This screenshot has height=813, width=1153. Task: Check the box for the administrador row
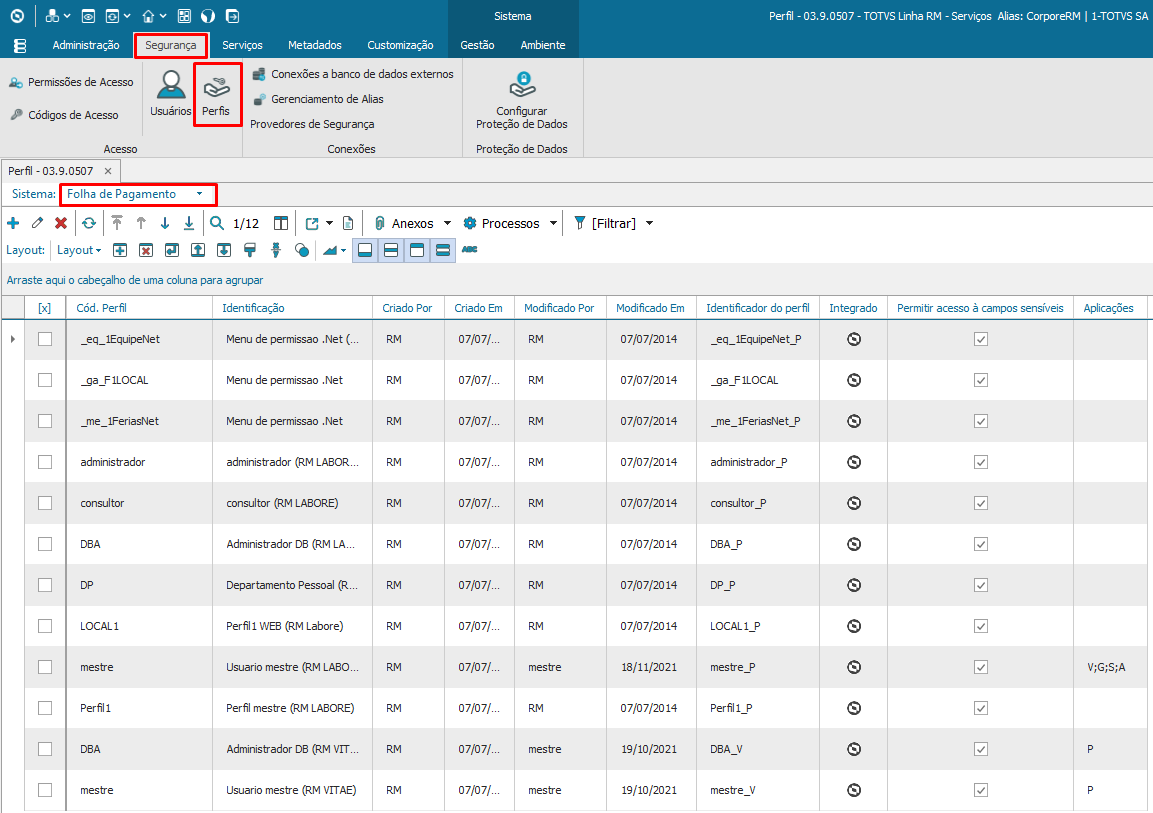[45, 462]
